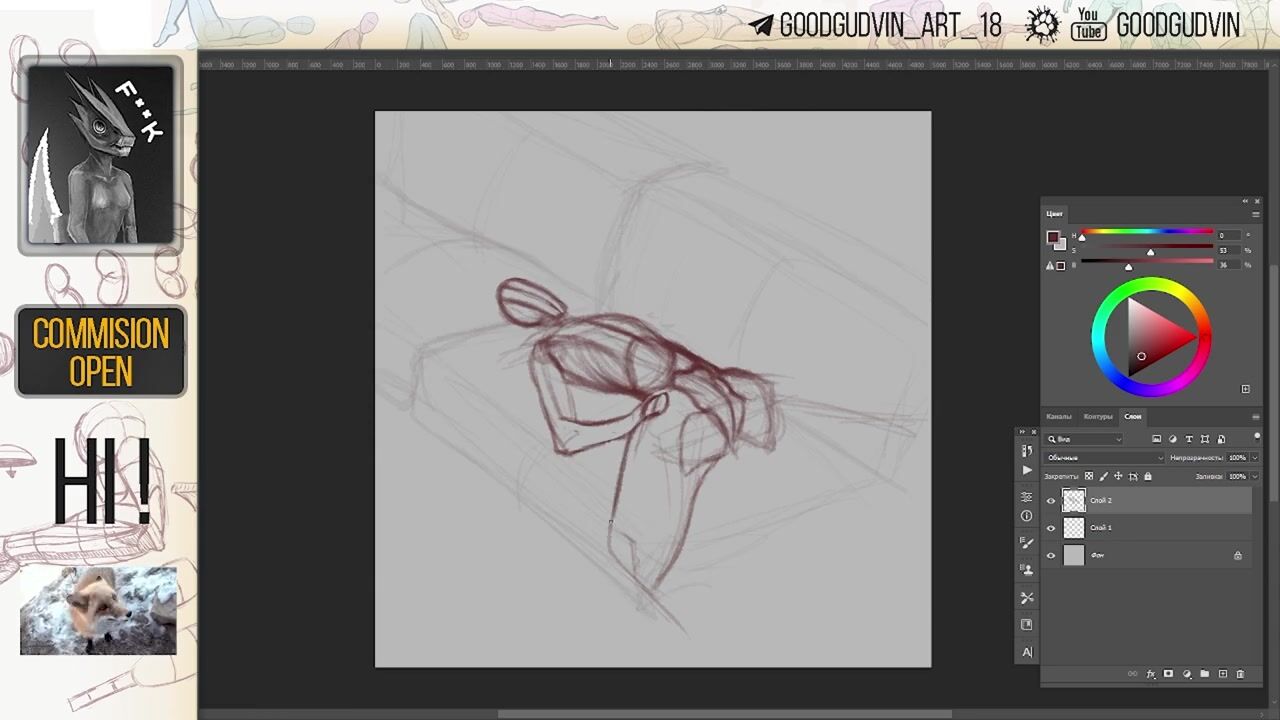The width and height of the screenshot is (1280, 720).
Task: Open the Brush Settings panel icon
Action: [1027, 543]
